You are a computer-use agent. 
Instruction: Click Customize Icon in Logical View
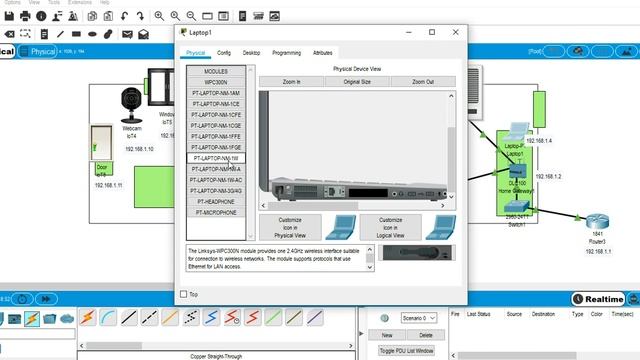click(390, 227)
